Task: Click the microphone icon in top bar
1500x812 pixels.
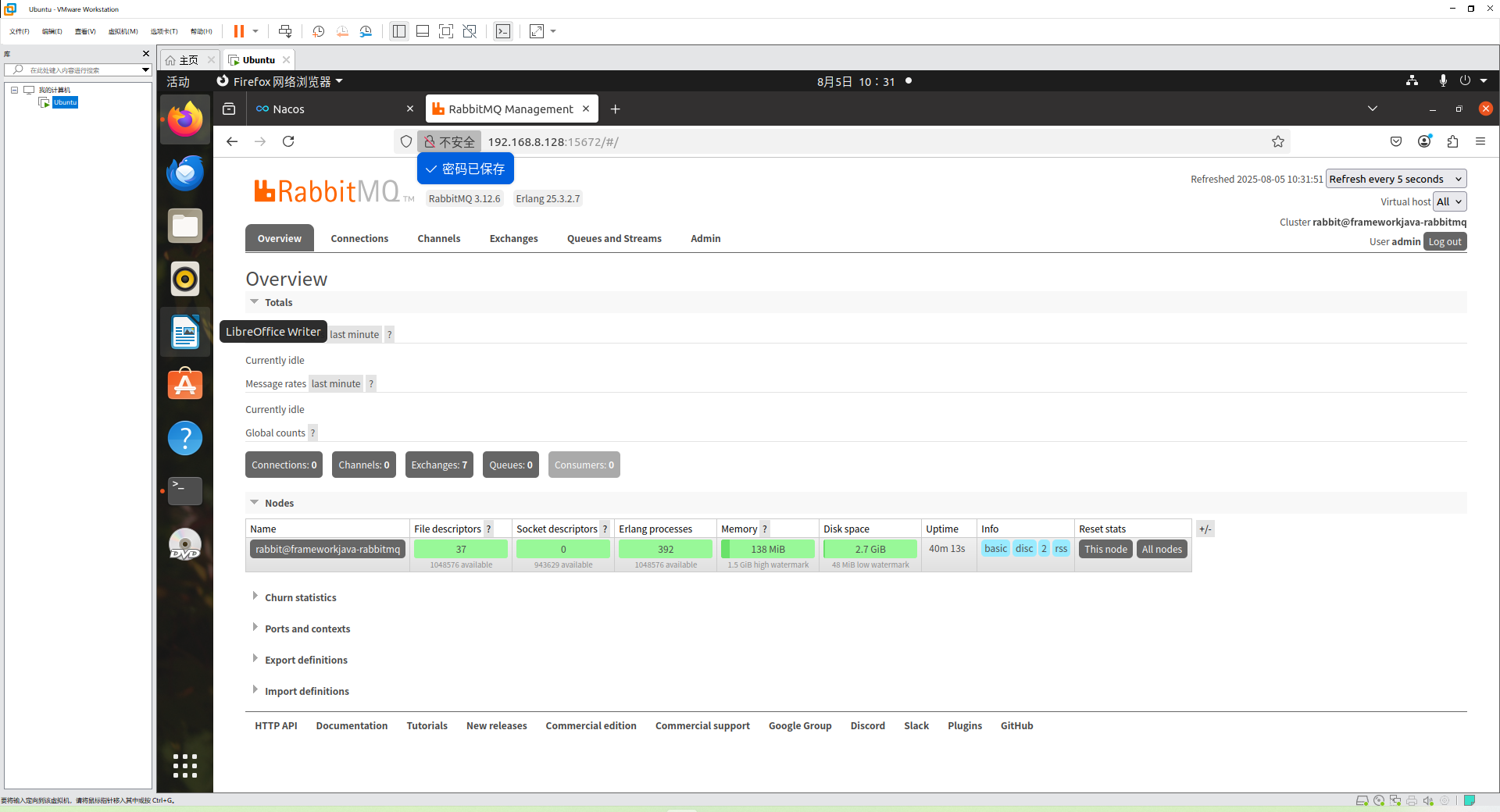Action: pos(1443,81)
